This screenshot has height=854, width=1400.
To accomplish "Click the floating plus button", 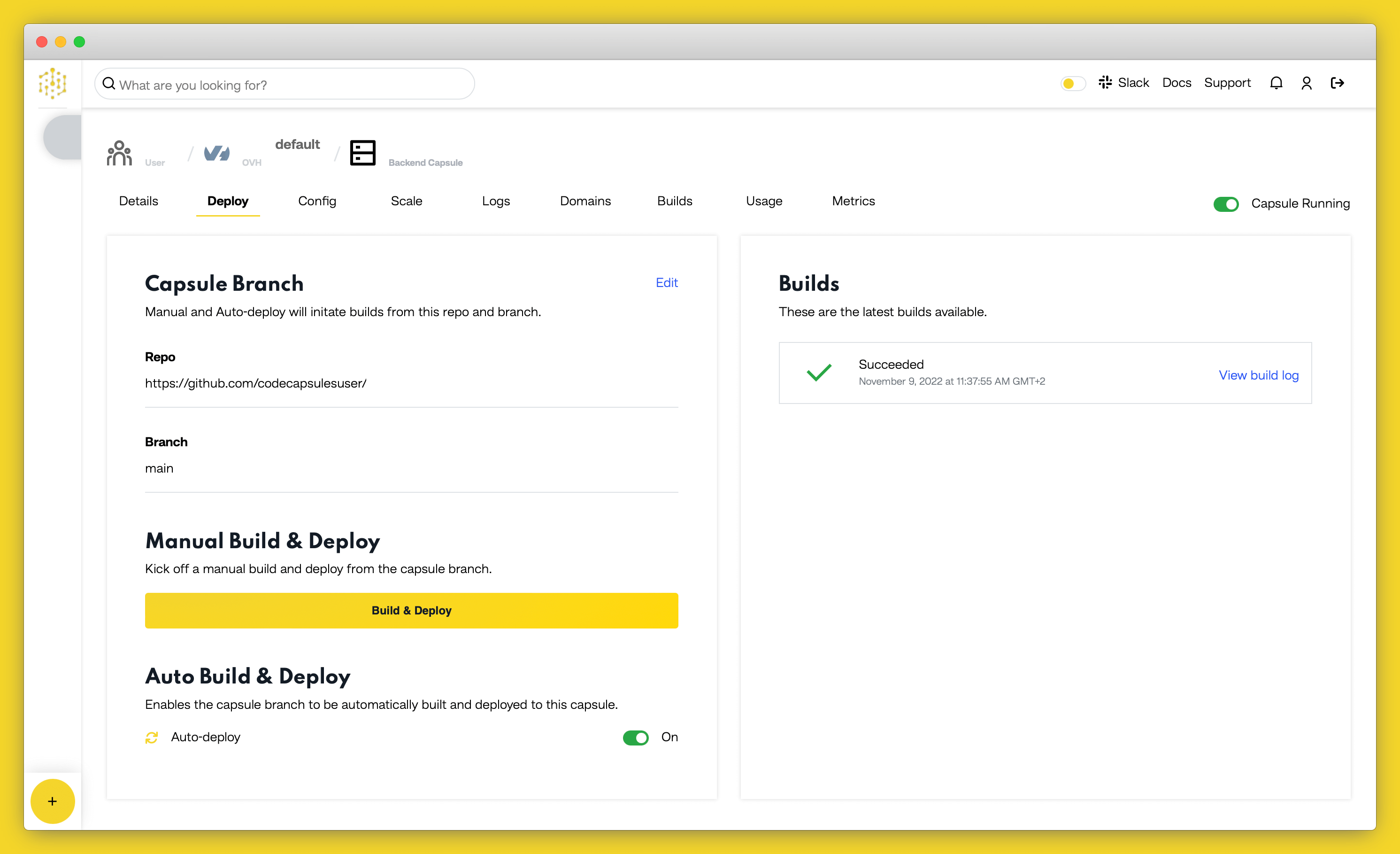I will (52, 801).
